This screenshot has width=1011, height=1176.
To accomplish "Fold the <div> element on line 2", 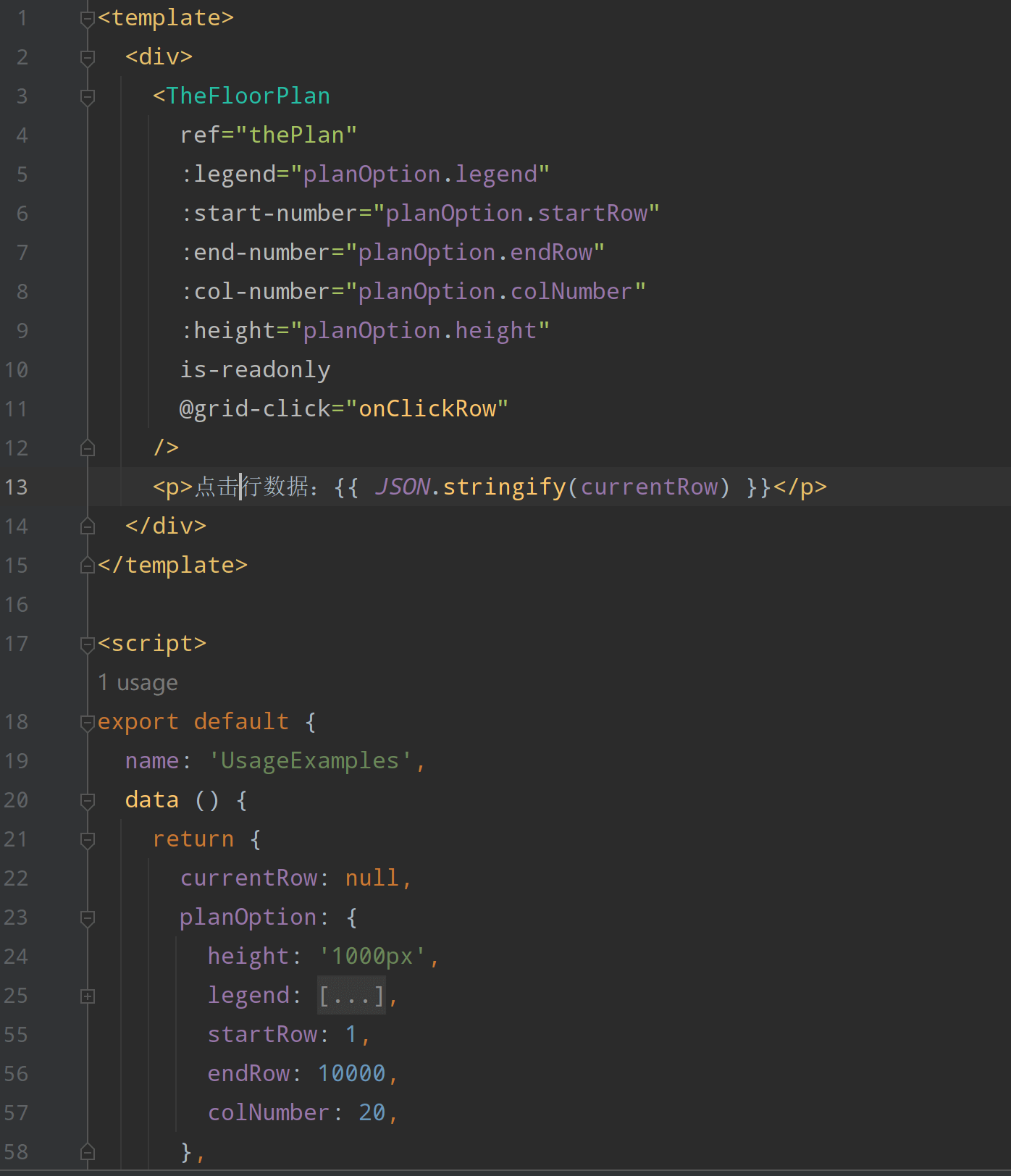I will tap(88, 57).
